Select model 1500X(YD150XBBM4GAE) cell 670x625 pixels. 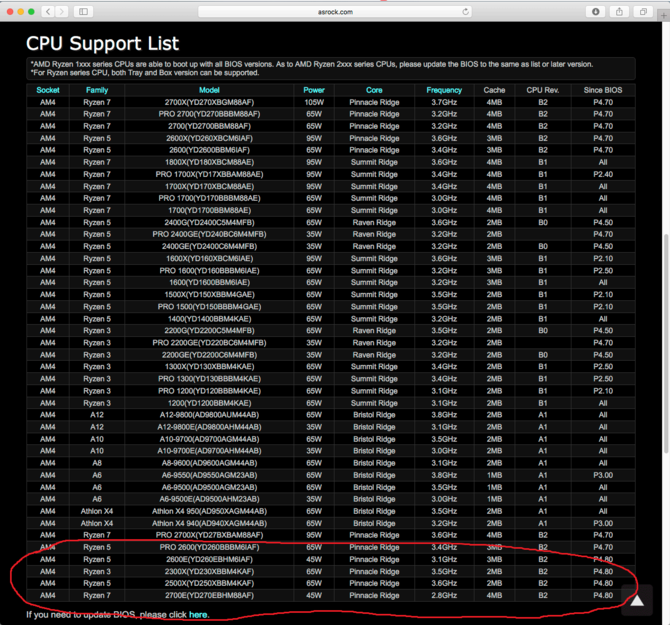tap(209, 295)
